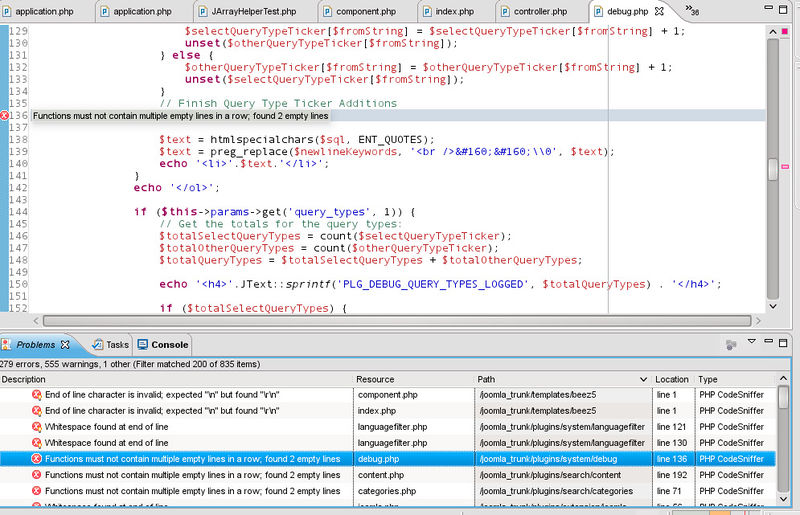Click error icon on the content.php problem row
Viewport: 800px width, 515px height.
[36, 475]
